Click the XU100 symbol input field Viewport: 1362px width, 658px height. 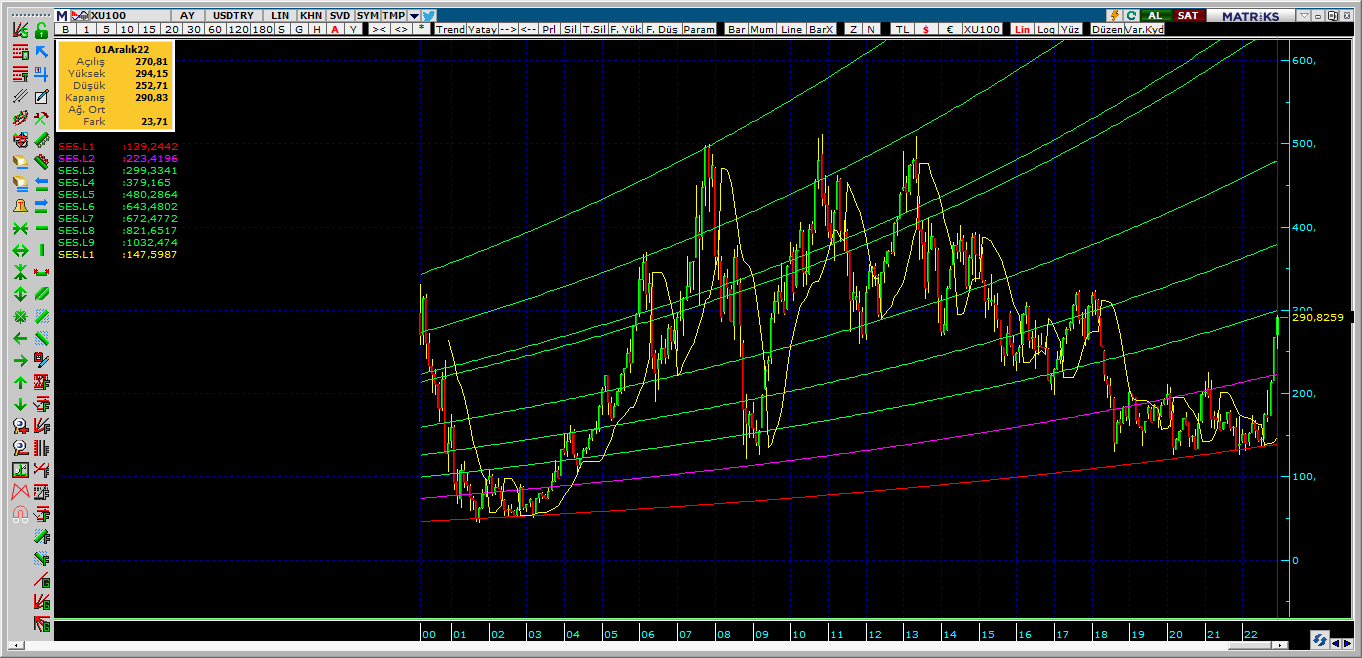tap(128, 16)
